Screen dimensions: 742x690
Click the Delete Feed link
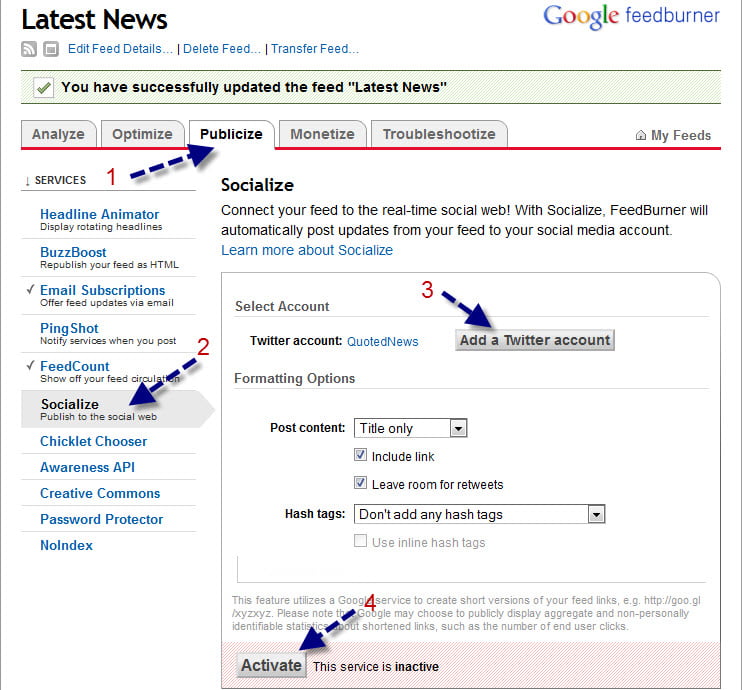222,49
